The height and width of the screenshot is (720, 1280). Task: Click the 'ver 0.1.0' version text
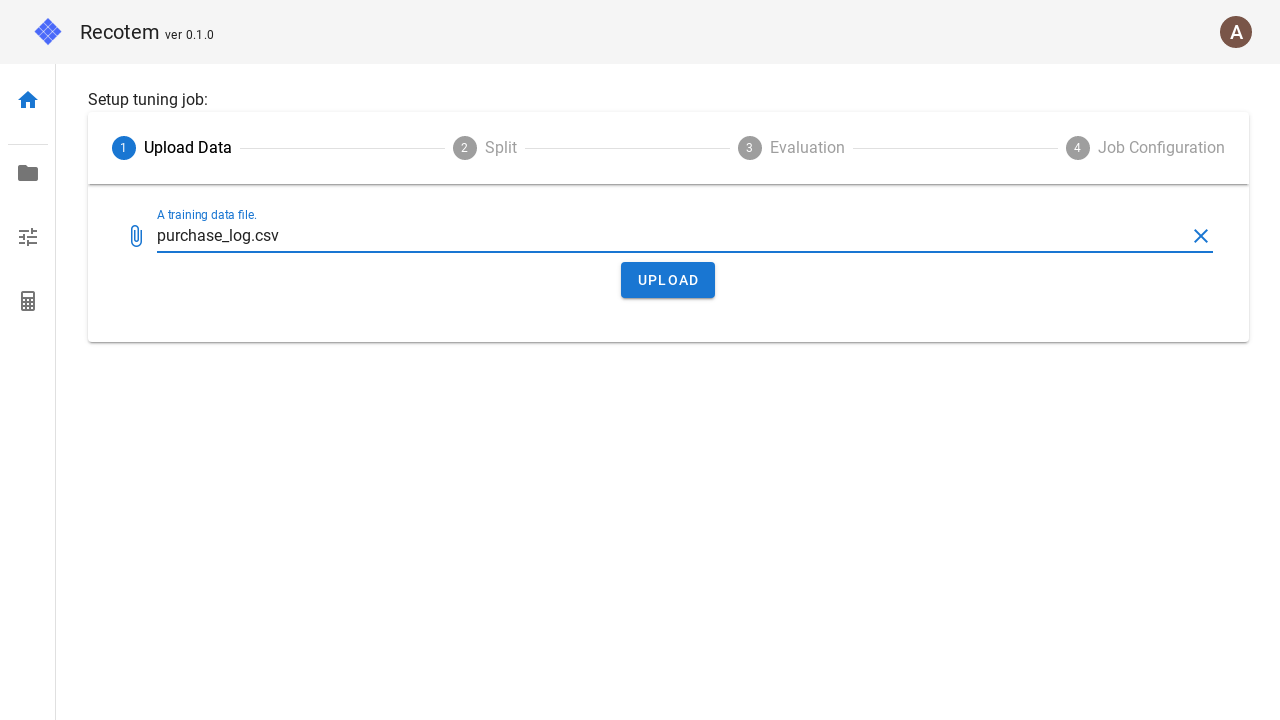click(190, 35)
